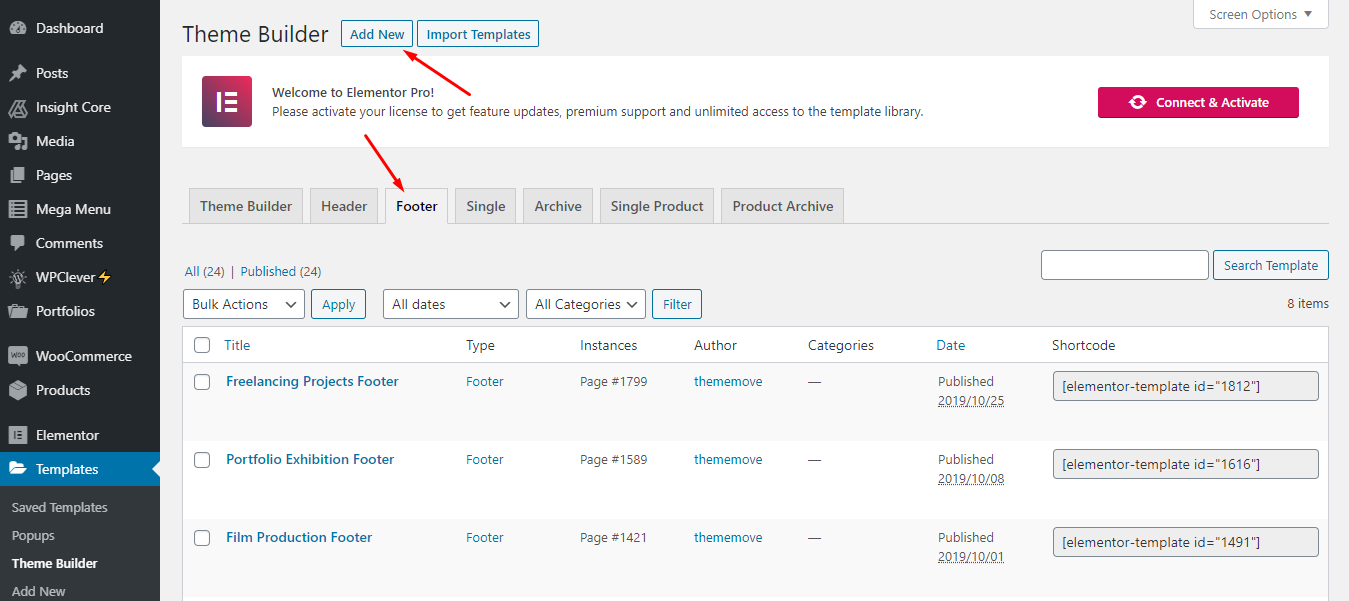Click the Insight Core icon
Viewport: 1349px width, 601px height.
[17, 107]
